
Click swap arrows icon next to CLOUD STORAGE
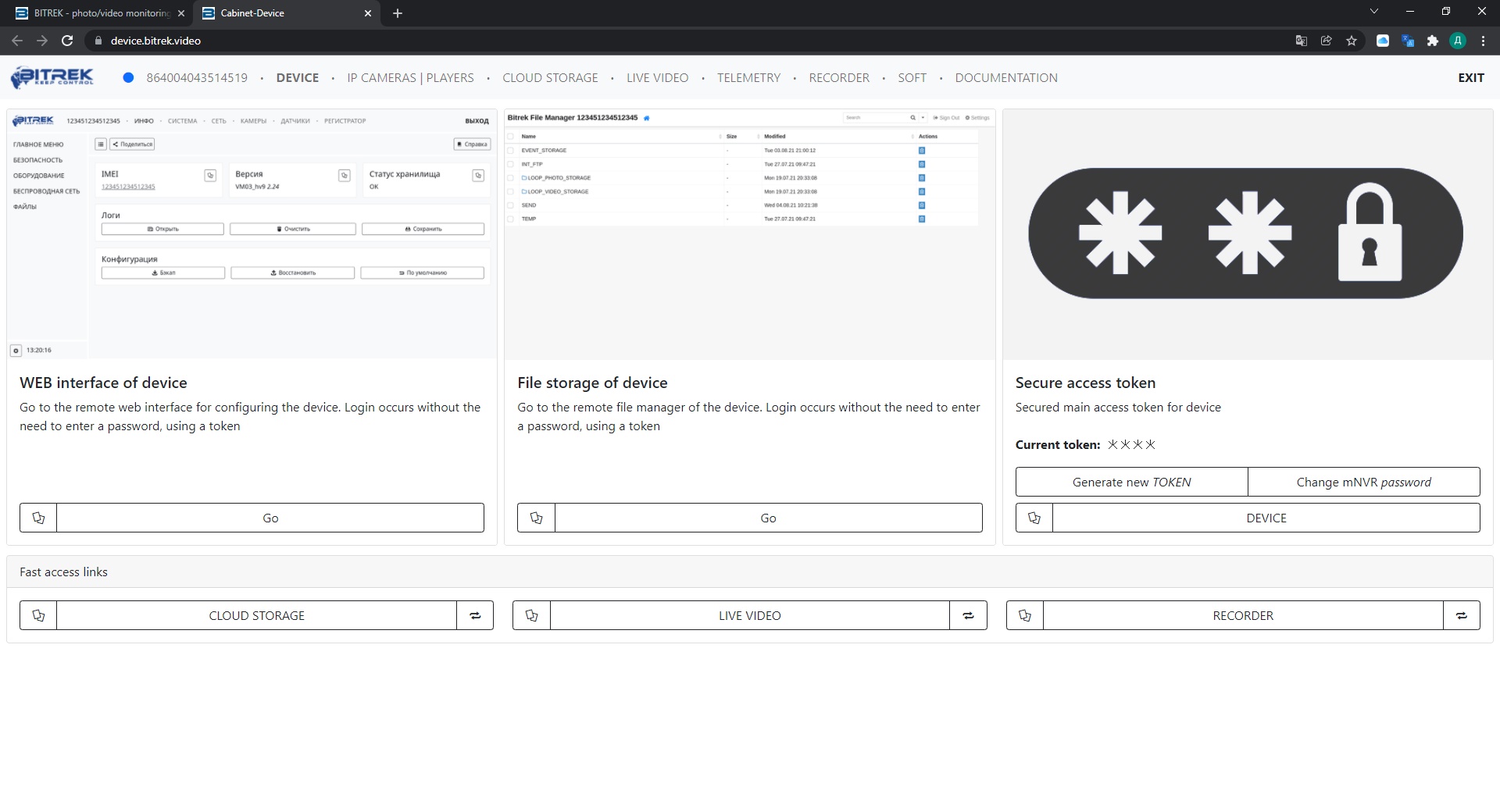tap(475, 615)
